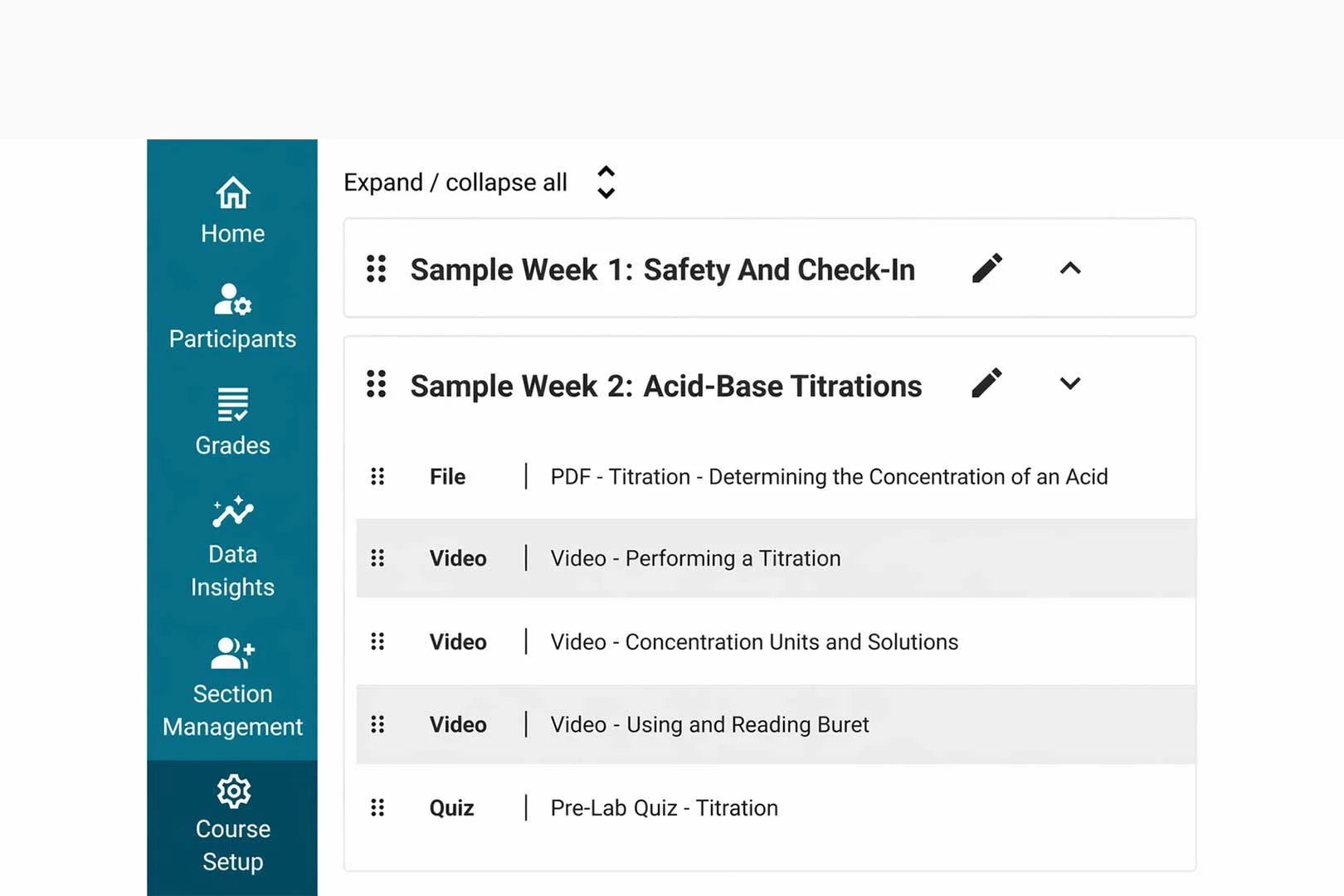Click 'Expand / collapse all' text

tap(455, 183)
